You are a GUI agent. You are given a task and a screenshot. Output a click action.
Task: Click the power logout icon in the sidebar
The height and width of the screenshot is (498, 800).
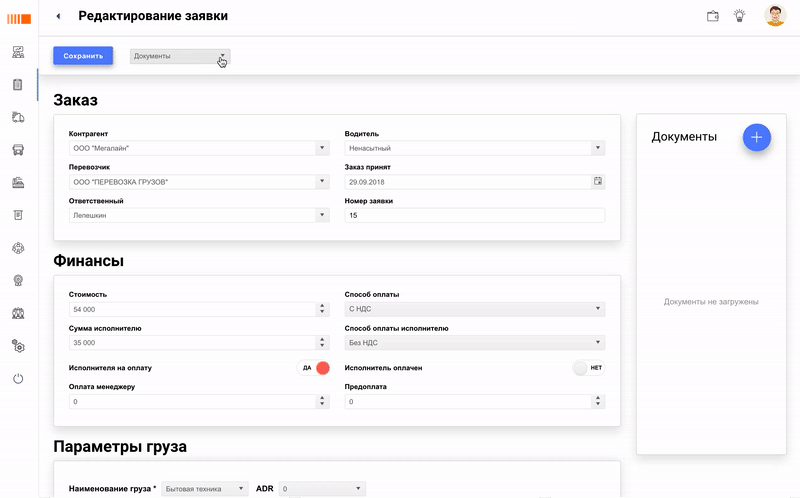pyautogui.click(x=18, y=379)
